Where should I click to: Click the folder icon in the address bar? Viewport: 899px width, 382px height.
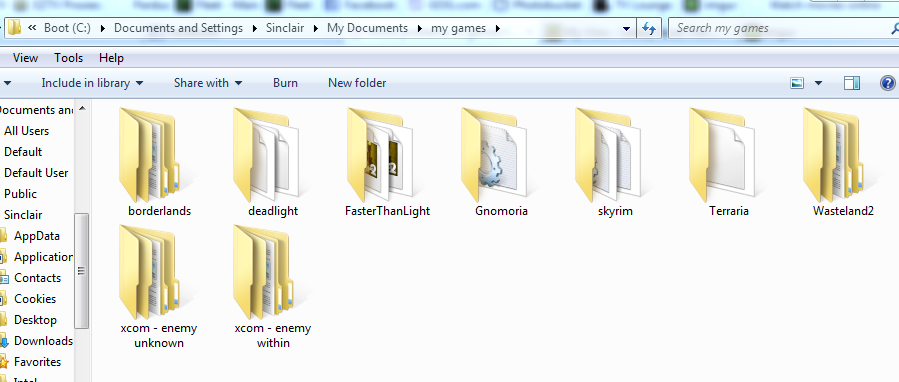coord(14,28)
